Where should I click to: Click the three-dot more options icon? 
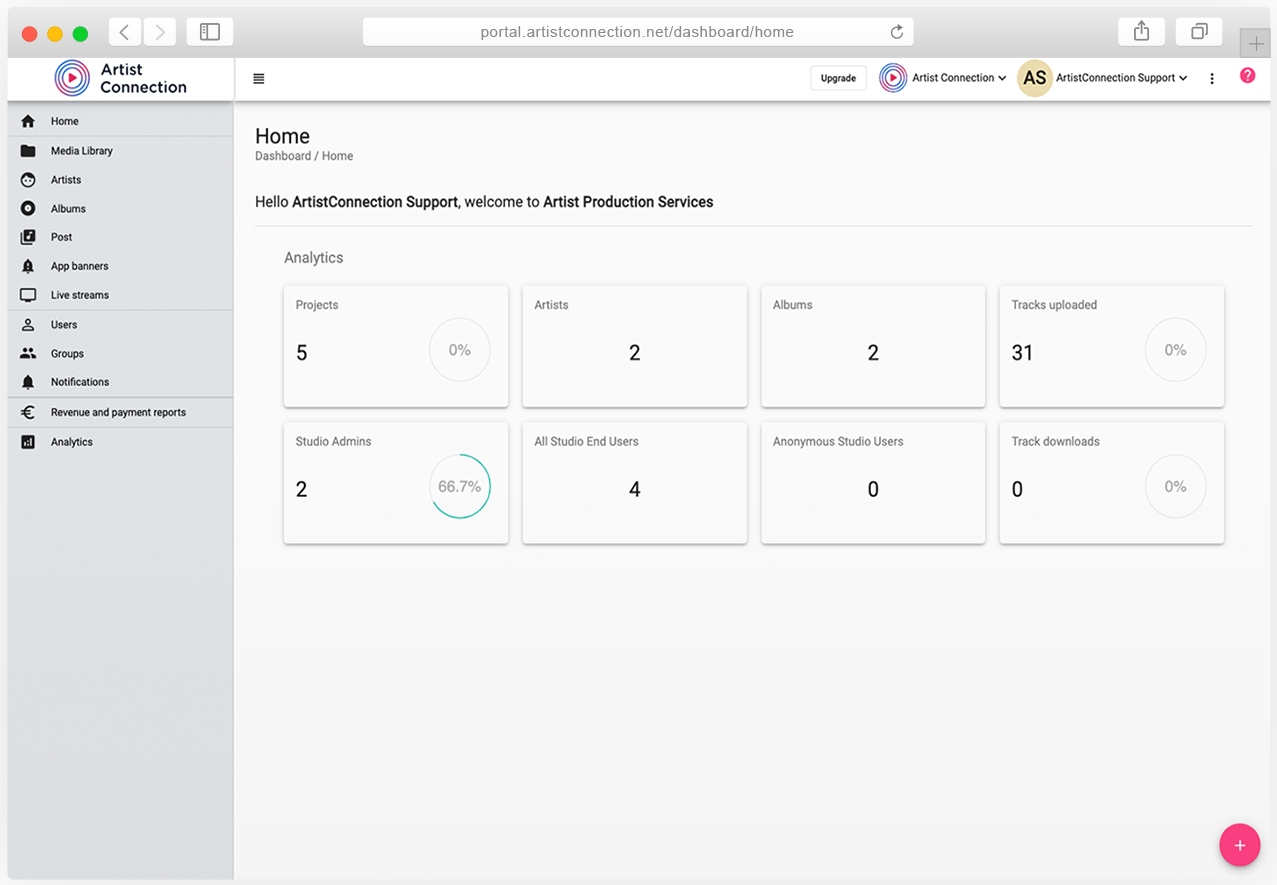(1212, 78)
